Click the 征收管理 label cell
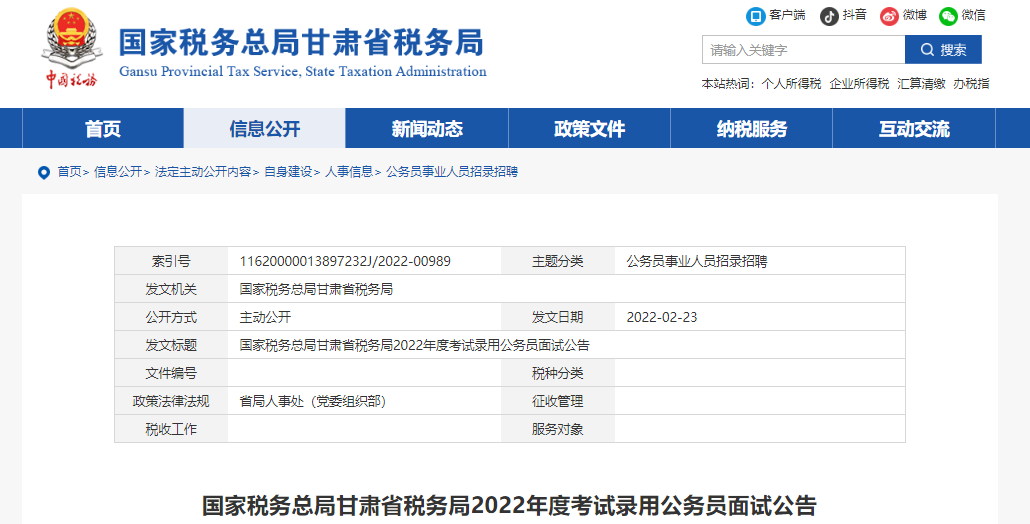Image resolution: width=1030 pixels, height=524 pixels. tap(558, 401)
